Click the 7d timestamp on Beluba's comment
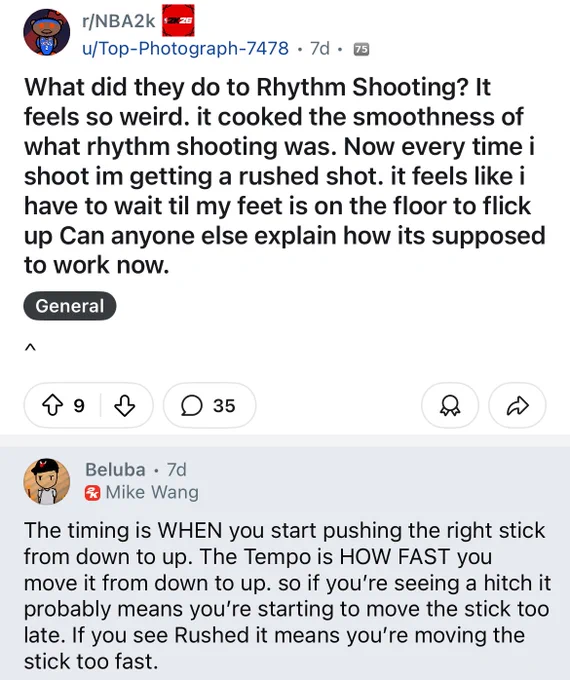 (x=177, y=469)
